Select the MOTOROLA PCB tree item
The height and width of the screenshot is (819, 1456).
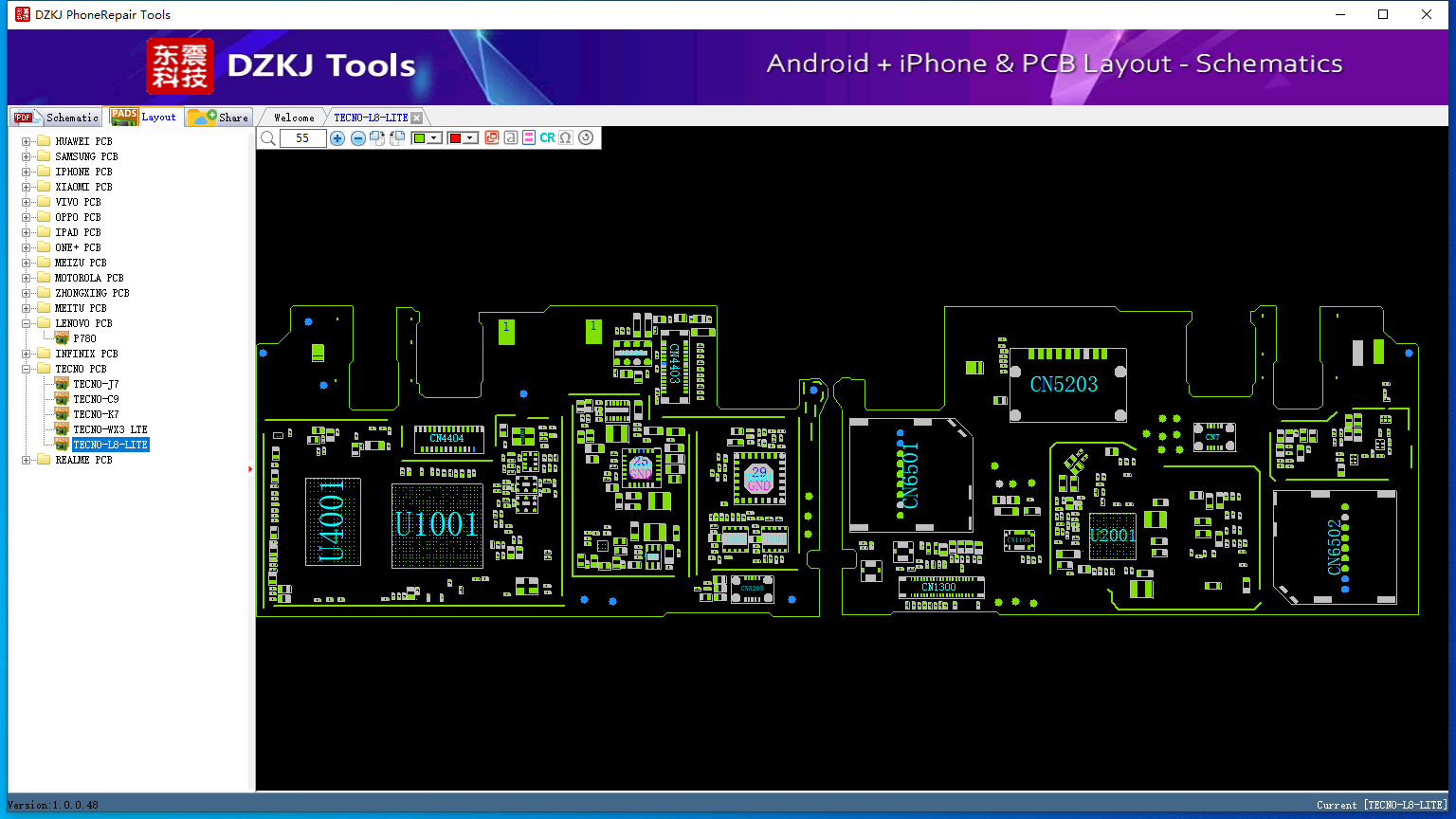pyautogui.click(x=89, y=279)
